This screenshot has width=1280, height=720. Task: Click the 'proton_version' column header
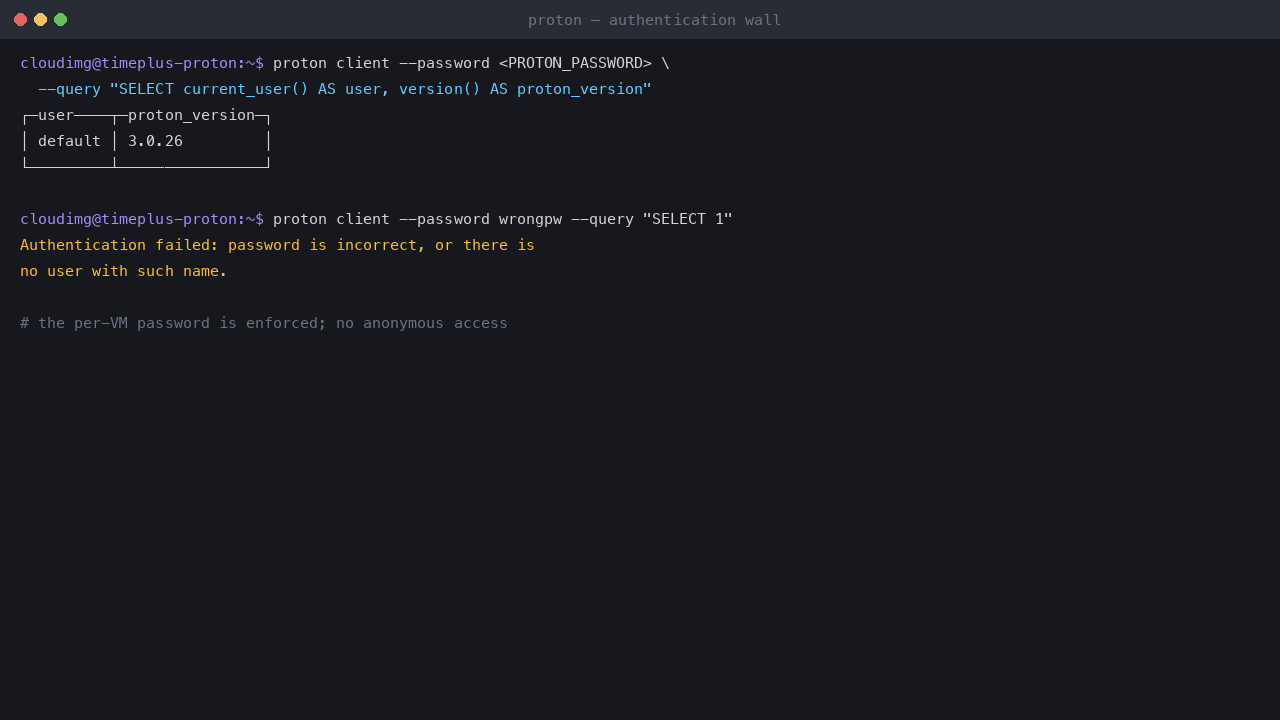pos(191,115)
